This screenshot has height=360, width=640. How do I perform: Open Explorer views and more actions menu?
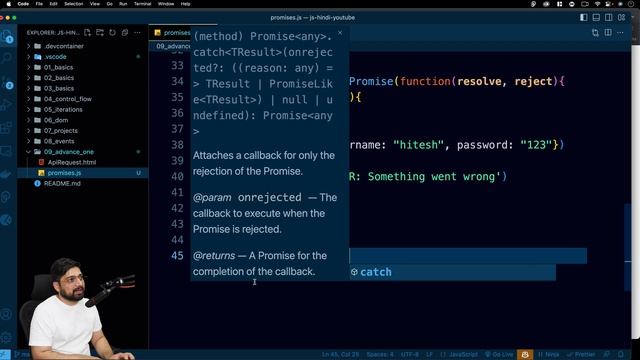tap(137, 32)
